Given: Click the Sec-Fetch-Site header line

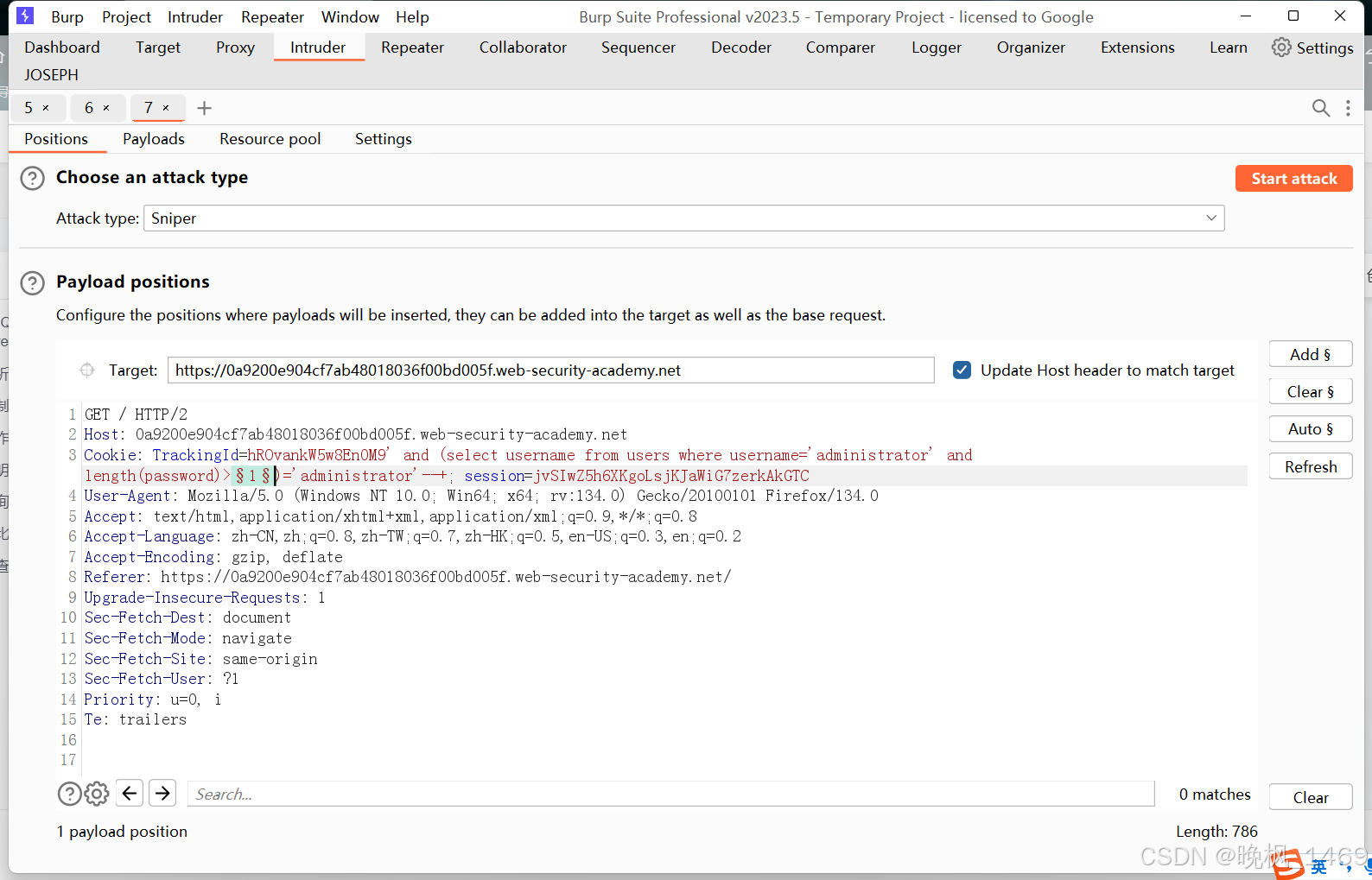Looking at the screenshot, I should 200,659.
